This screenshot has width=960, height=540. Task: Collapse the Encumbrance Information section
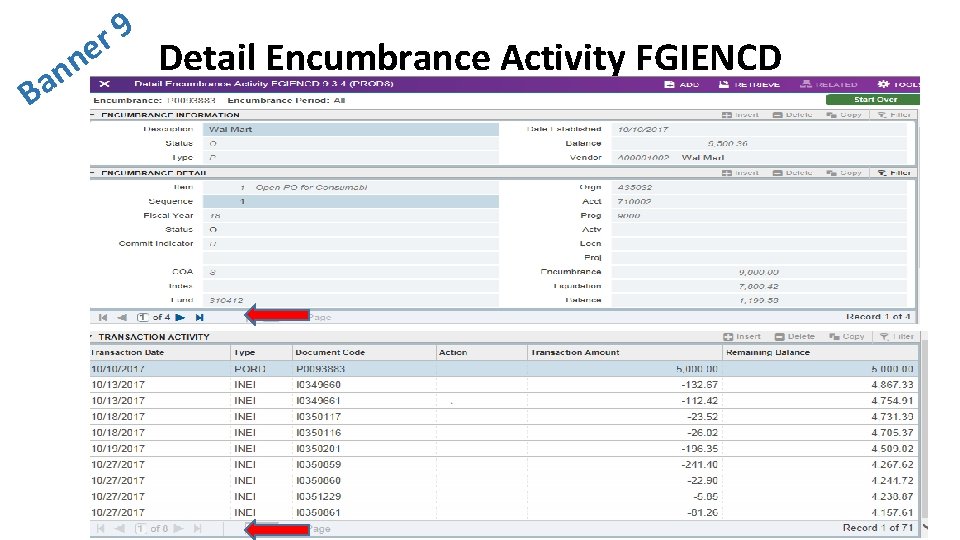[93, 115]
